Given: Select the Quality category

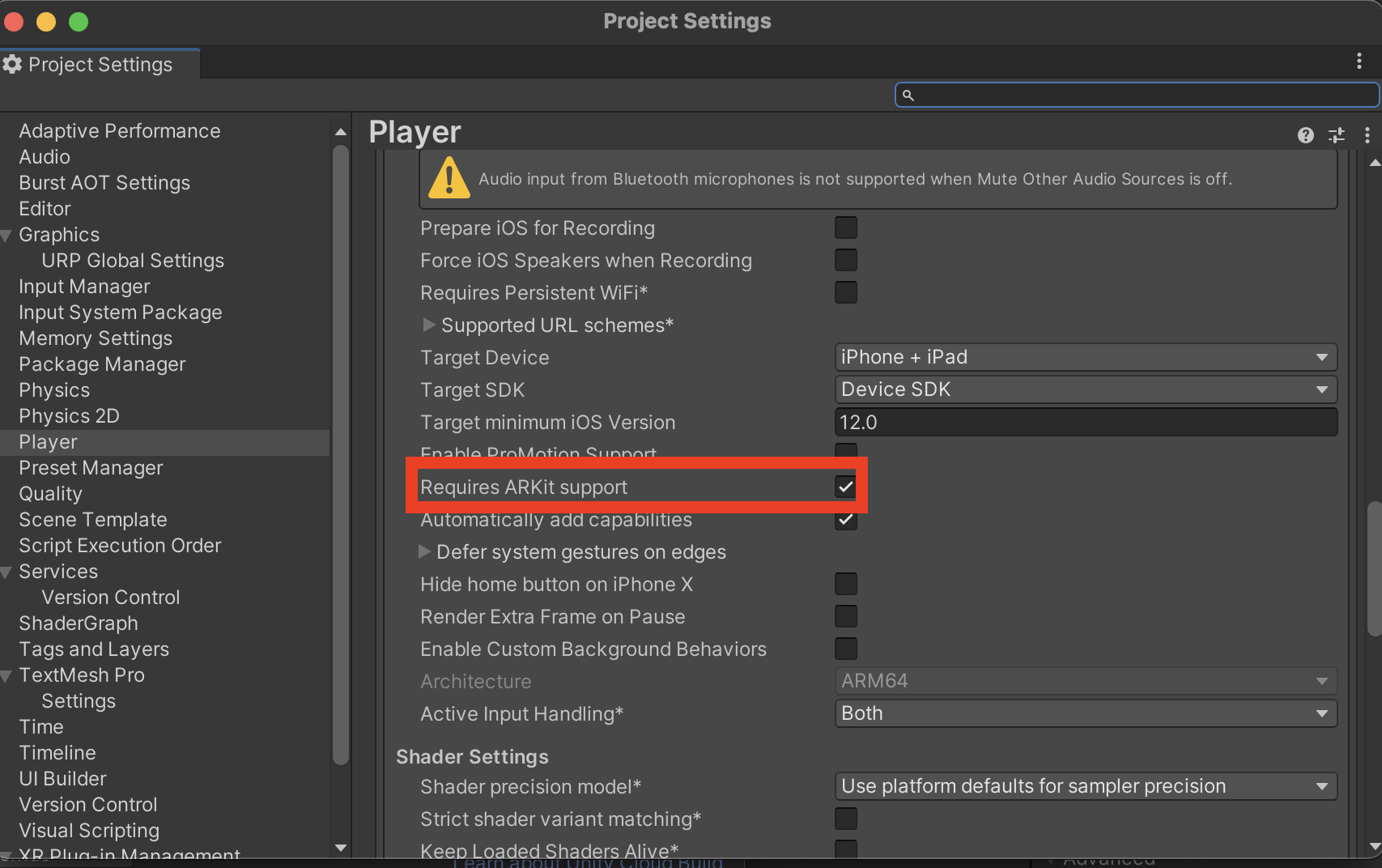Looking at the screenshot, I should 50,493.
